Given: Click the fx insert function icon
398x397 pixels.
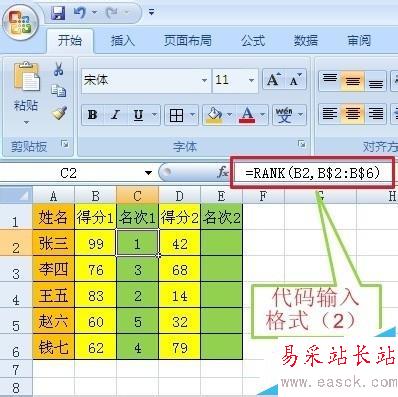Looking at the screenshot, I should (222, 173).
